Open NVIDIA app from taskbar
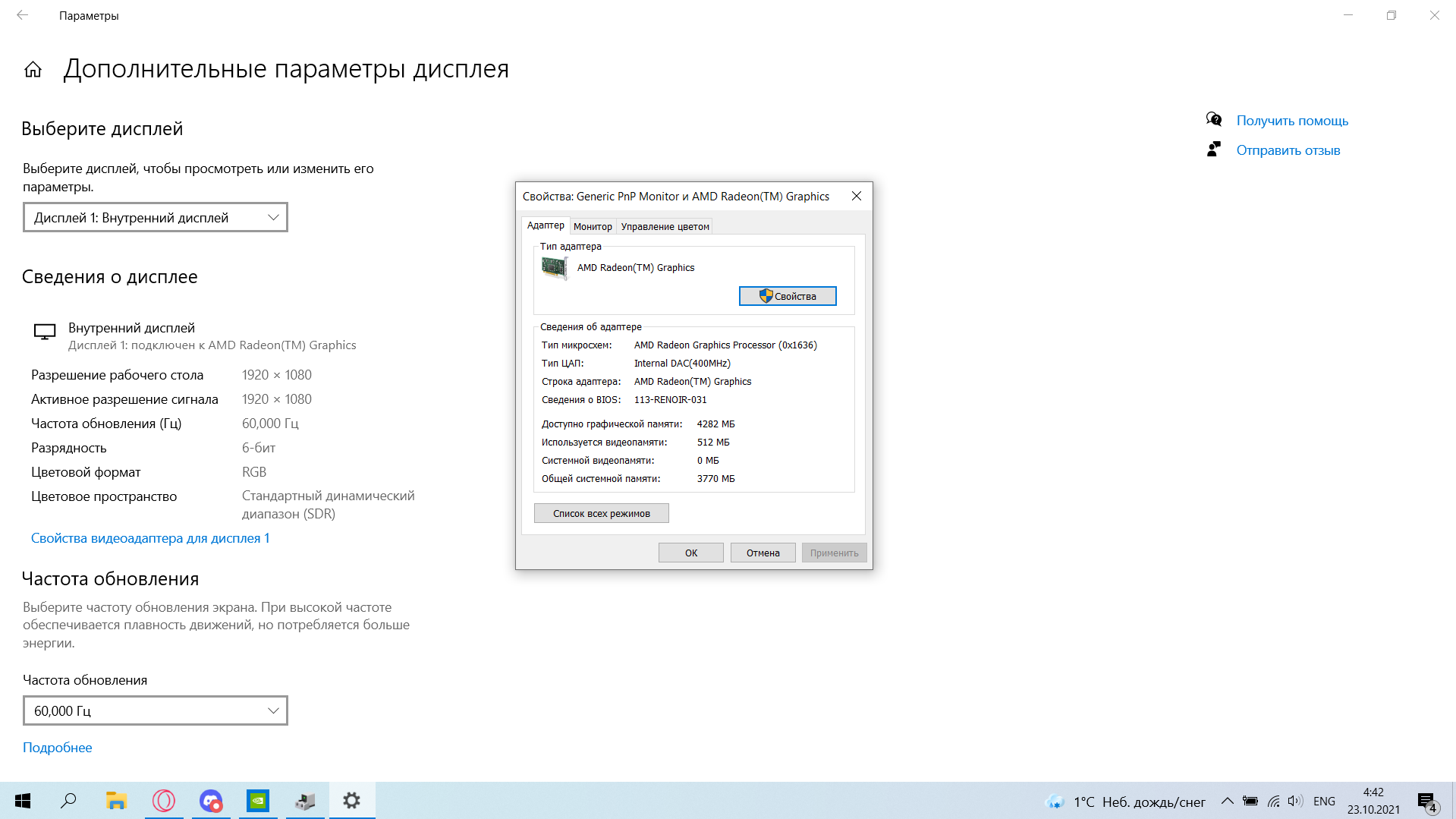 click(258, 801)
